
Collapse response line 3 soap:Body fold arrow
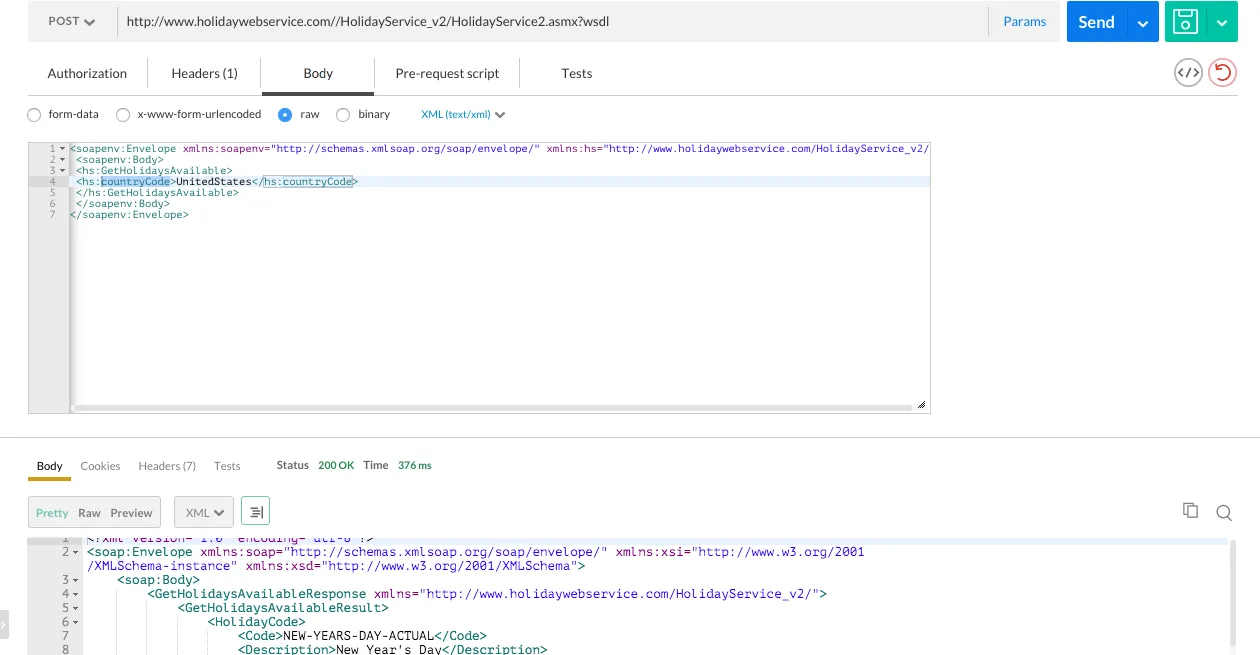(x=76, y=580)
